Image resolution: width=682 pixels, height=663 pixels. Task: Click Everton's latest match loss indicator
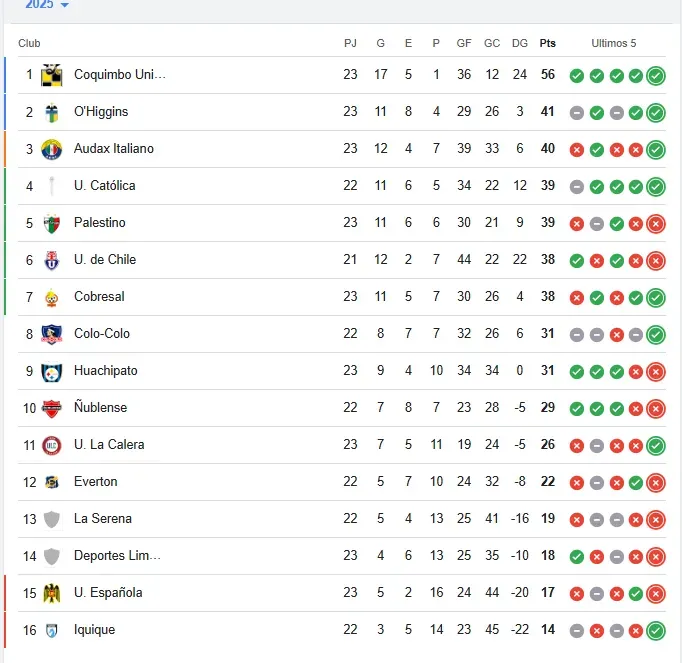tap(655, 482)
